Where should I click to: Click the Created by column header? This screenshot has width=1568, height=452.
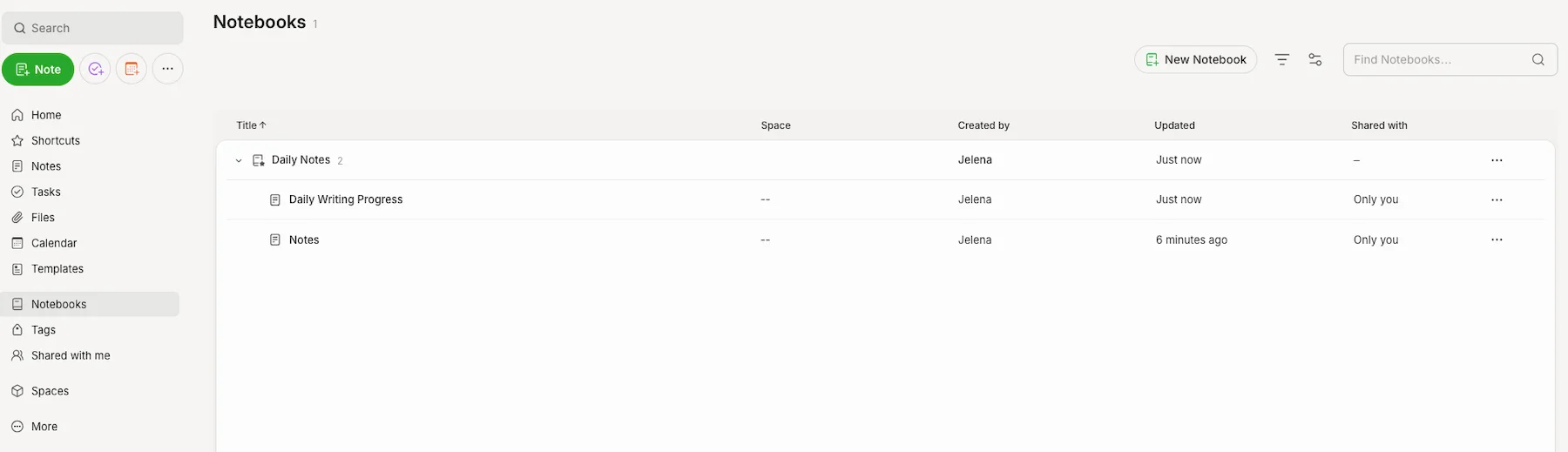[983, 125]
